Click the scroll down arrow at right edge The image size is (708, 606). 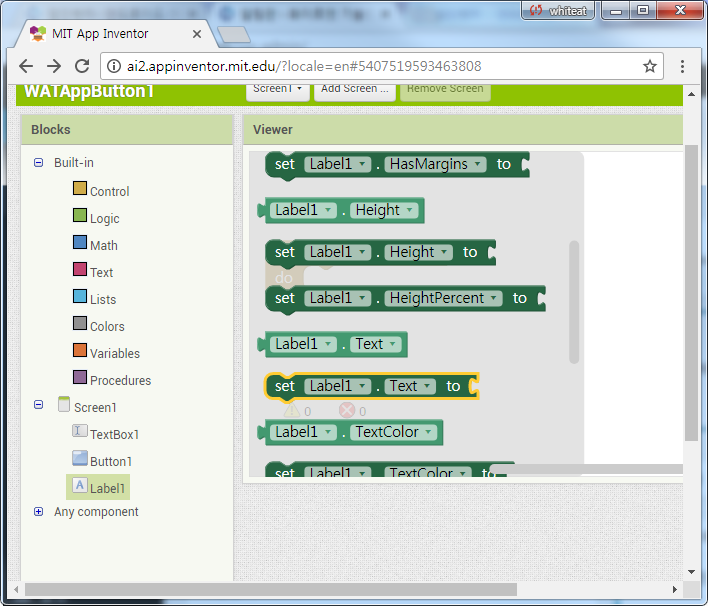[x=691, y=572]
